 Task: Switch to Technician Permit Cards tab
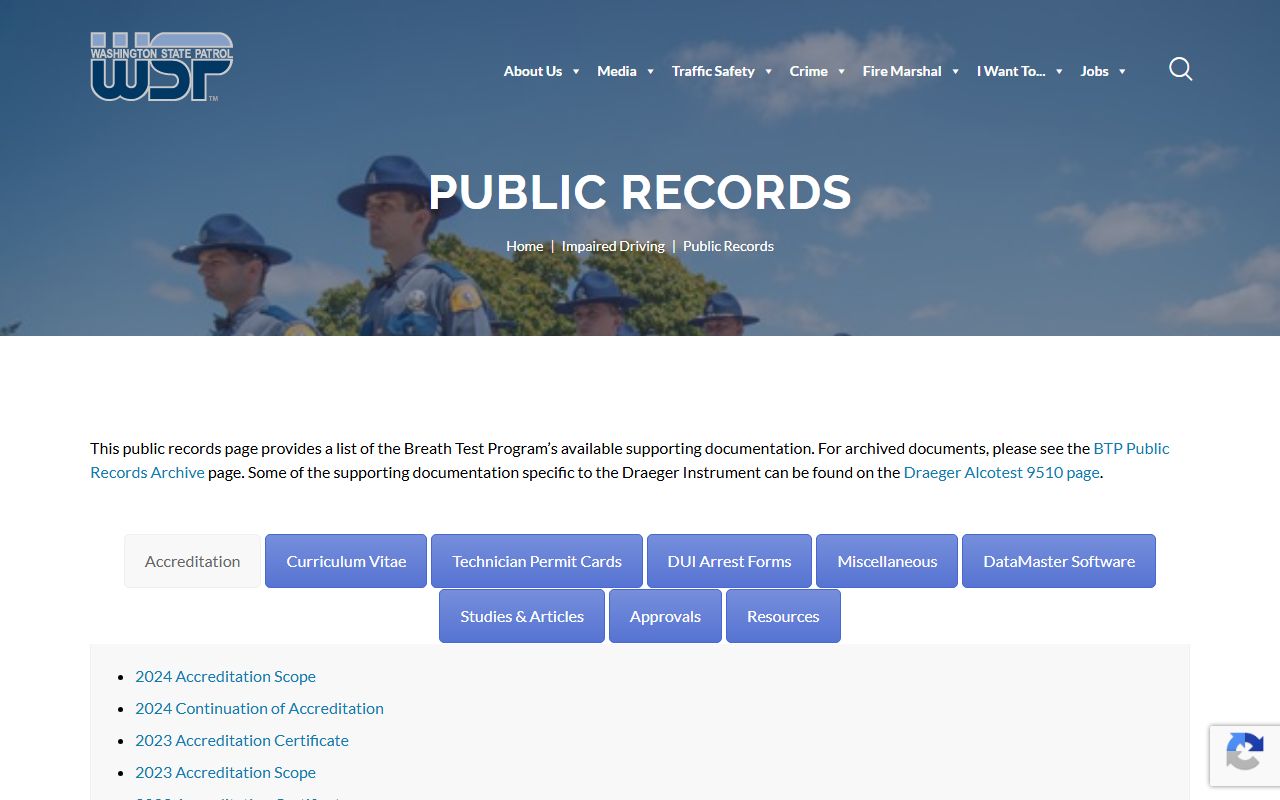pyautogui.click(x=537, y=561)
